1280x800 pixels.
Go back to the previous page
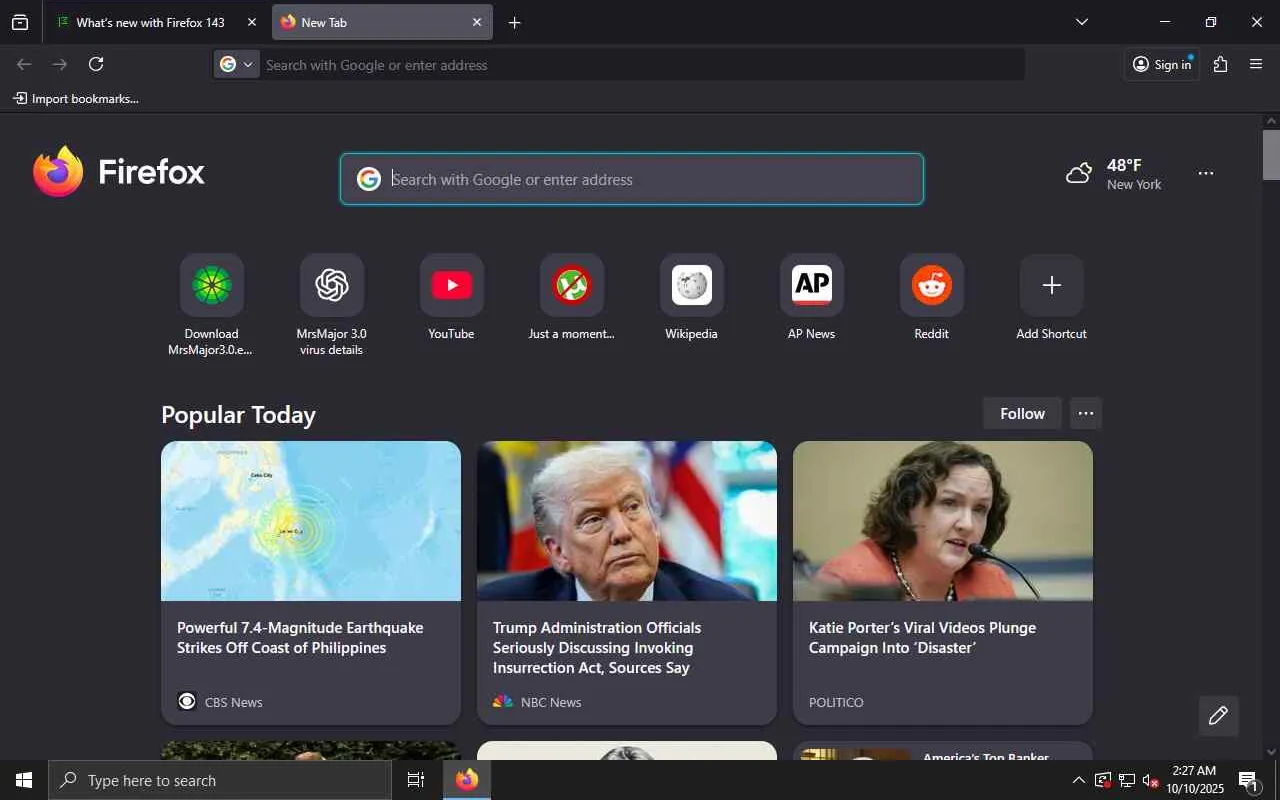point(24,64)
